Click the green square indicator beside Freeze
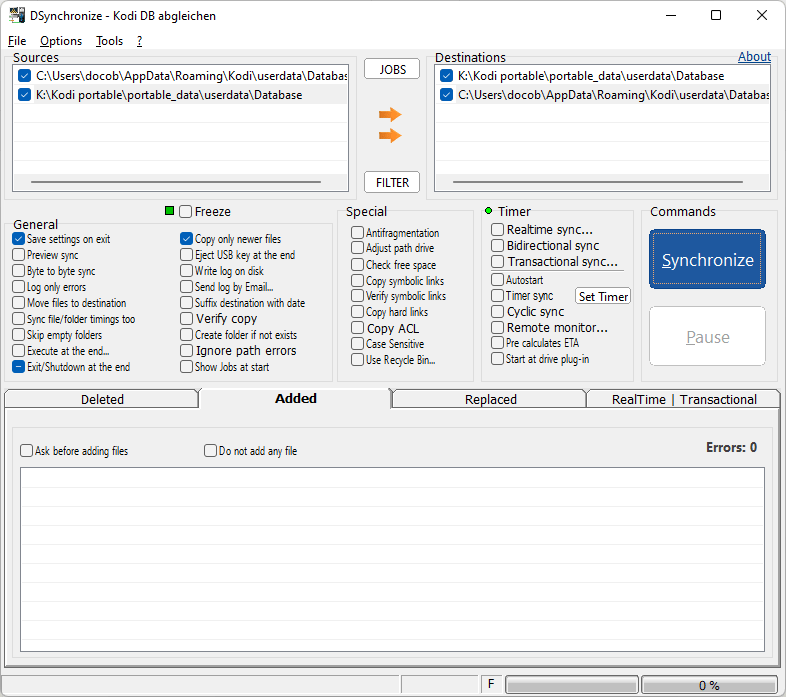 (169, 211)
